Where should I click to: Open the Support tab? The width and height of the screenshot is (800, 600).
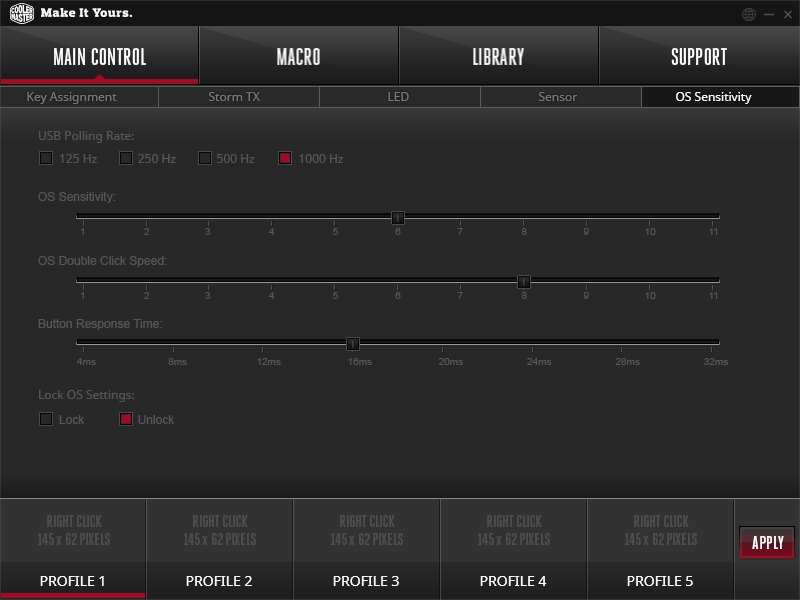pos(699,56)
